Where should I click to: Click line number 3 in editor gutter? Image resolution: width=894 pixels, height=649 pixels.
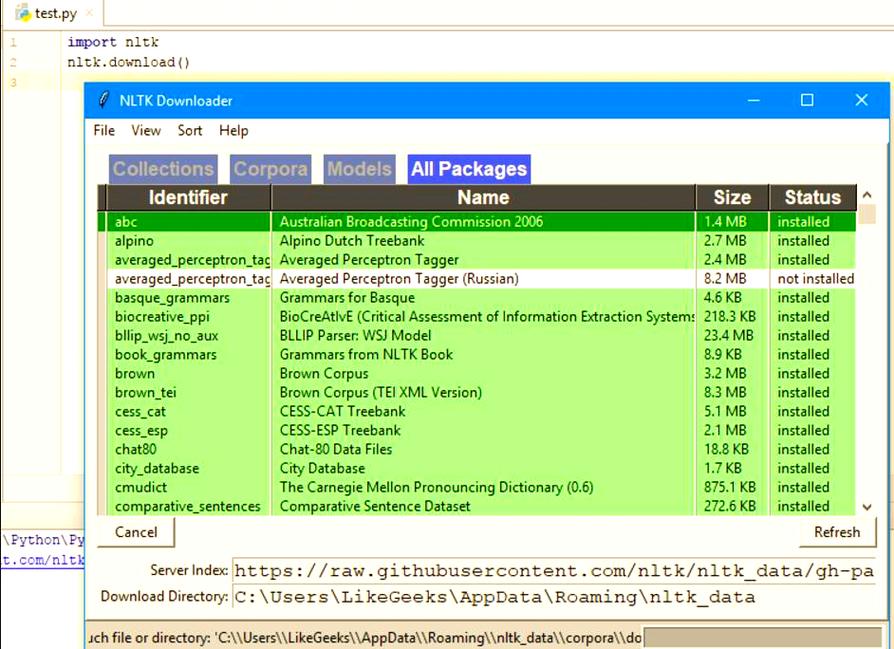(x=13, y=83)
